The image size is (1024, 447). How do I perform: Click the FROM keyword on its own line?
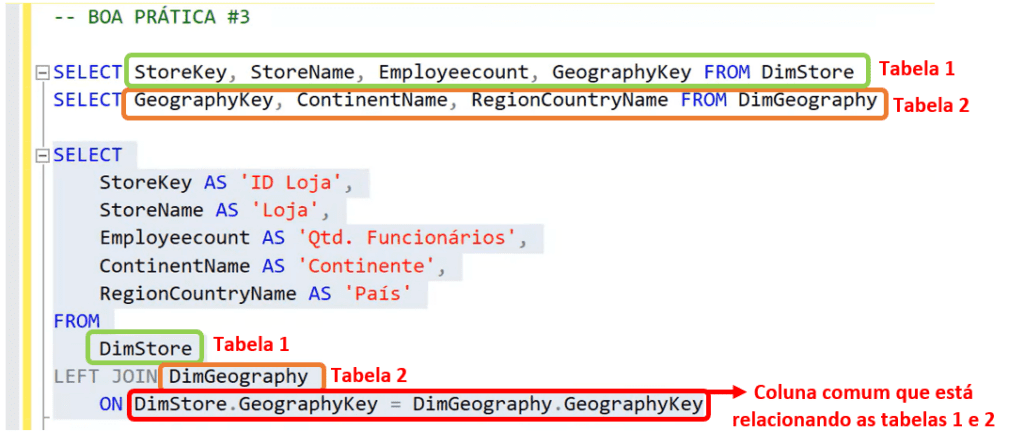coord(76,321)
